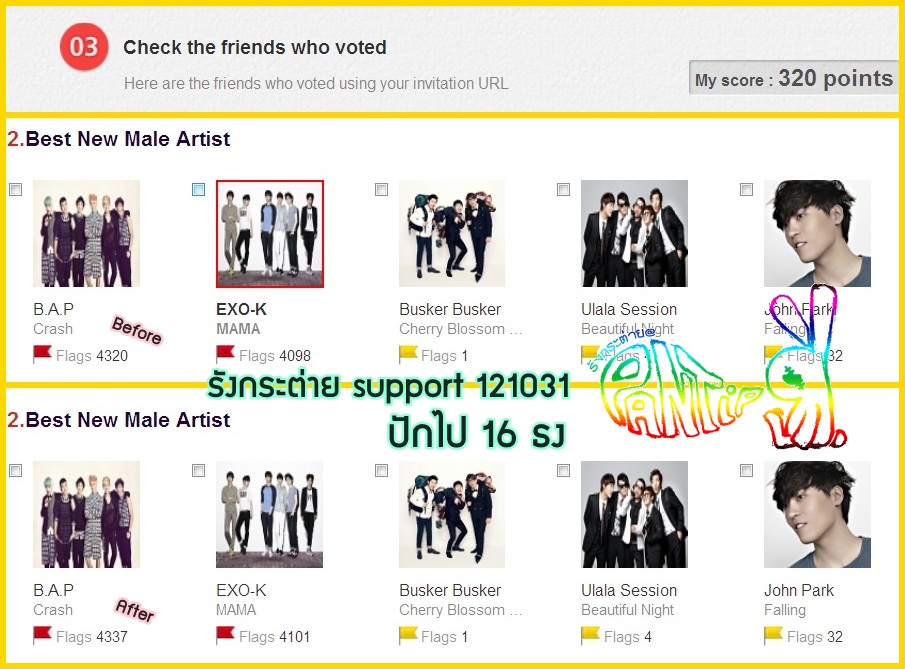Enable the Busker Busker checkbox in top row
The image size is (905, 669).
[x=381, y=189]
